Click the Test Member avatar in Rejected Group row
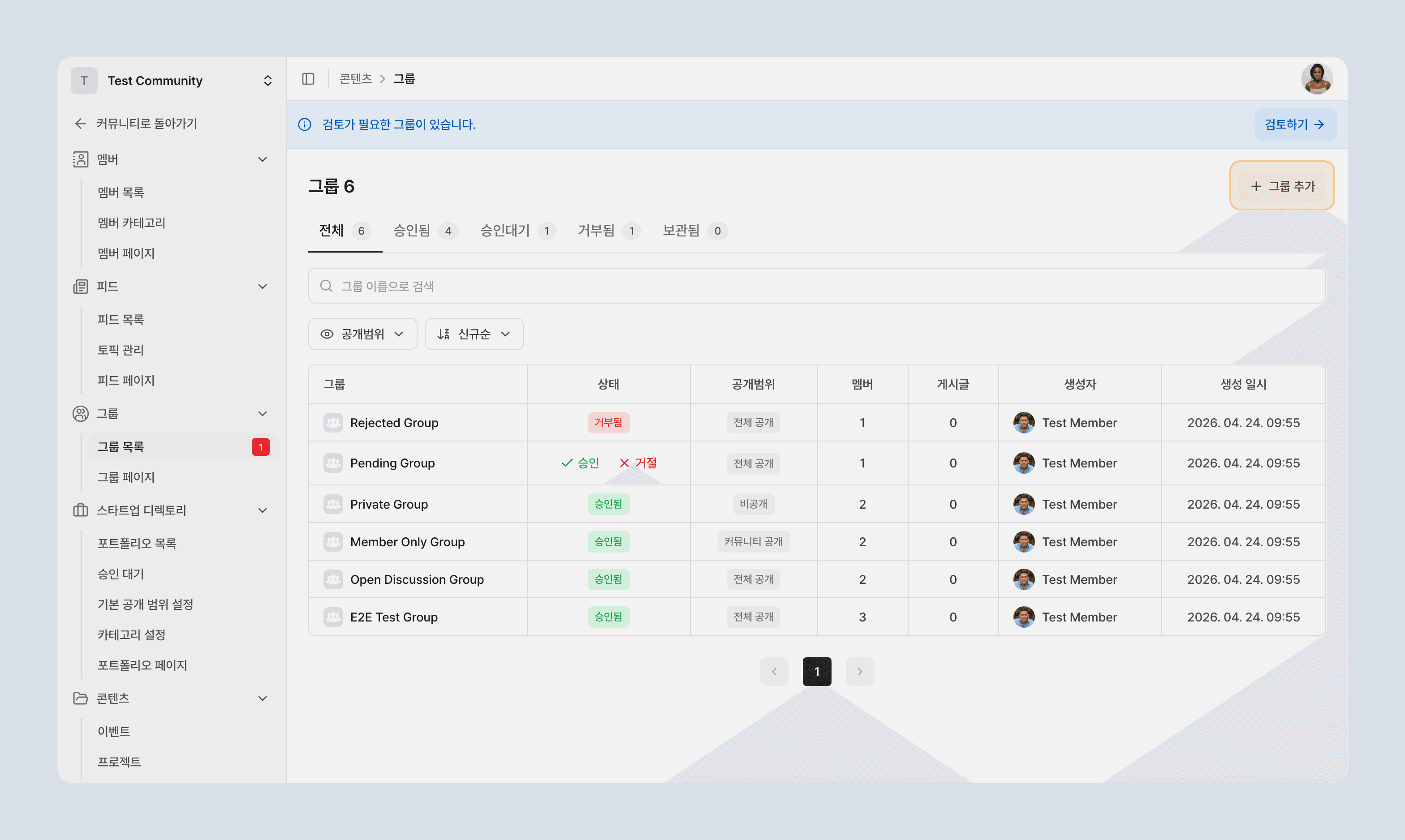 click(x=1024, y=423)
